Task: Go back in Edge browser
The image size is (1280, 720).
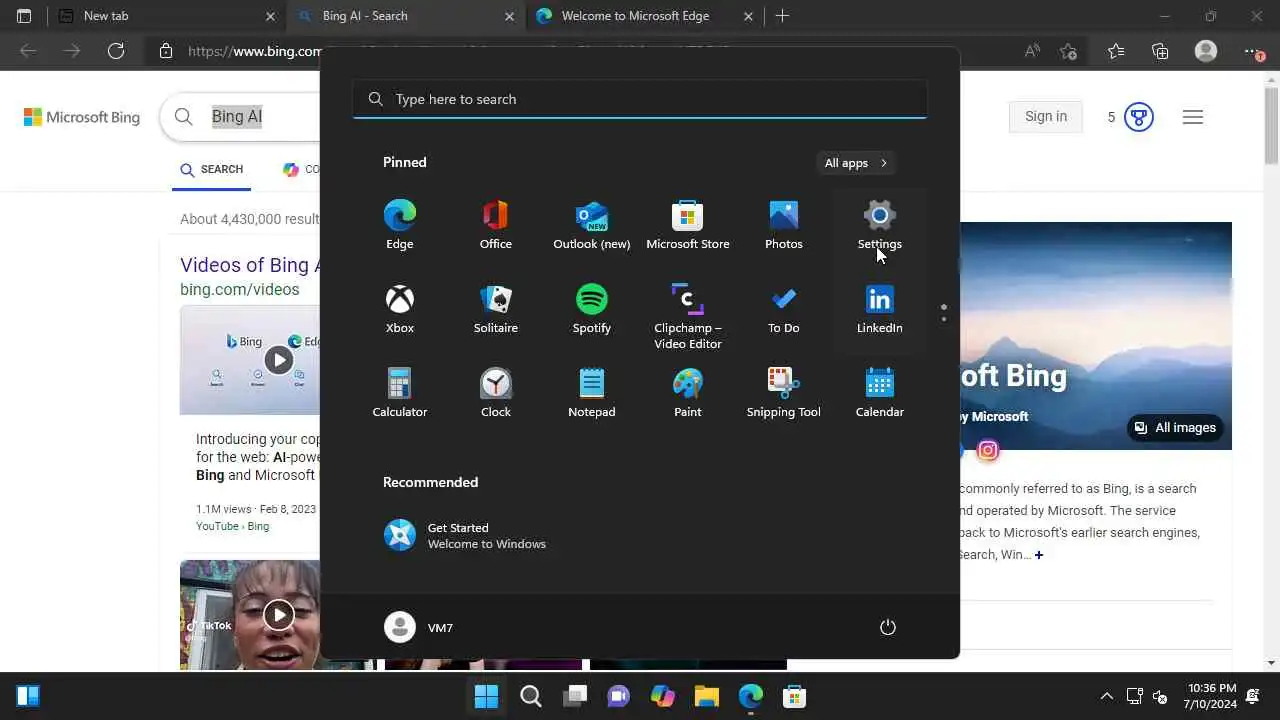Action: point(28,51)
